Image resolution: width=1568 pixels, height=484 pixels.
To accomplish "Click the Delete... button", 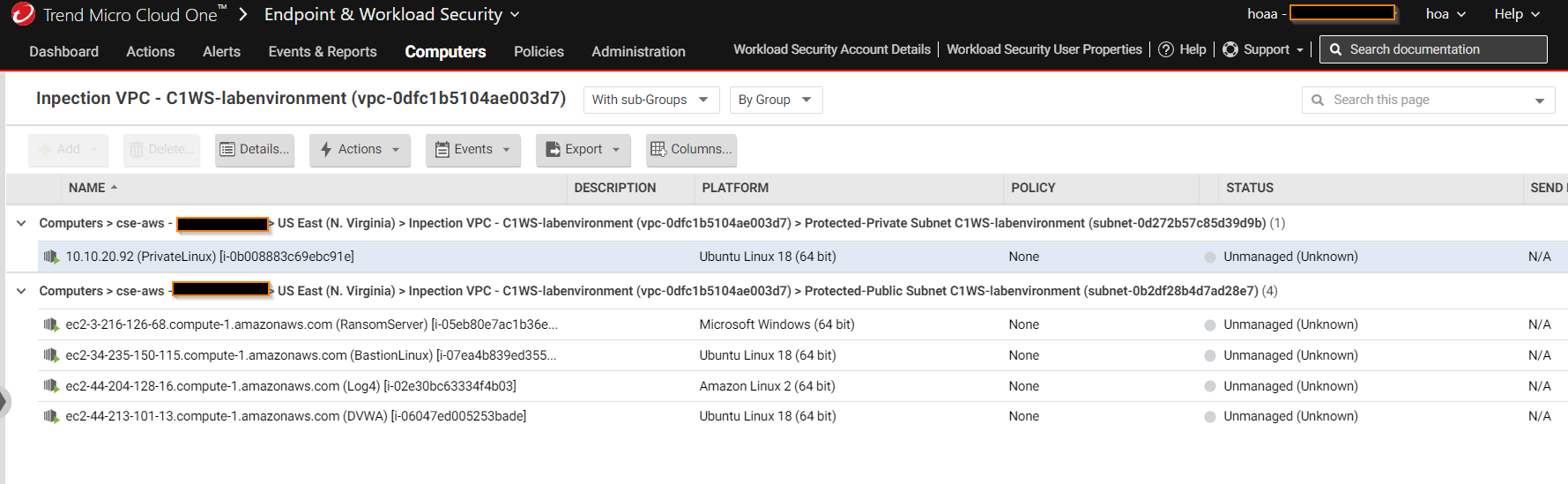I will [x=162, y=150].
